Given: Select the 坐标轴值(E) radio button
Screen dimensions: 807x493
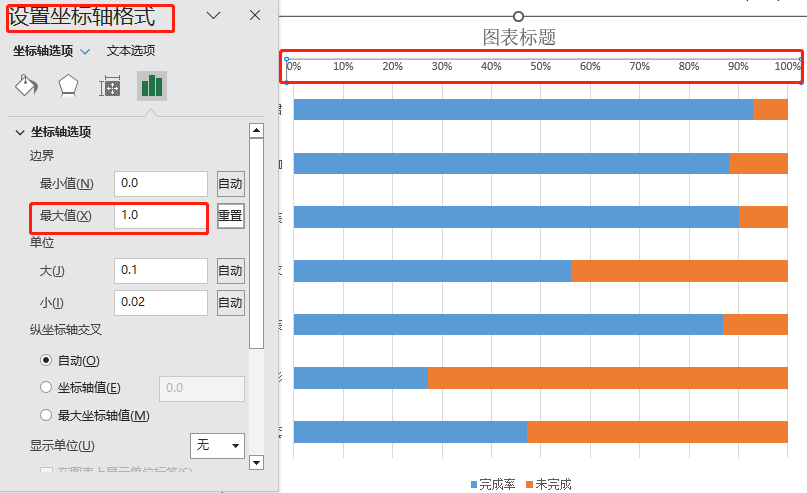Looking at the screenshot, I should [46, 387].
